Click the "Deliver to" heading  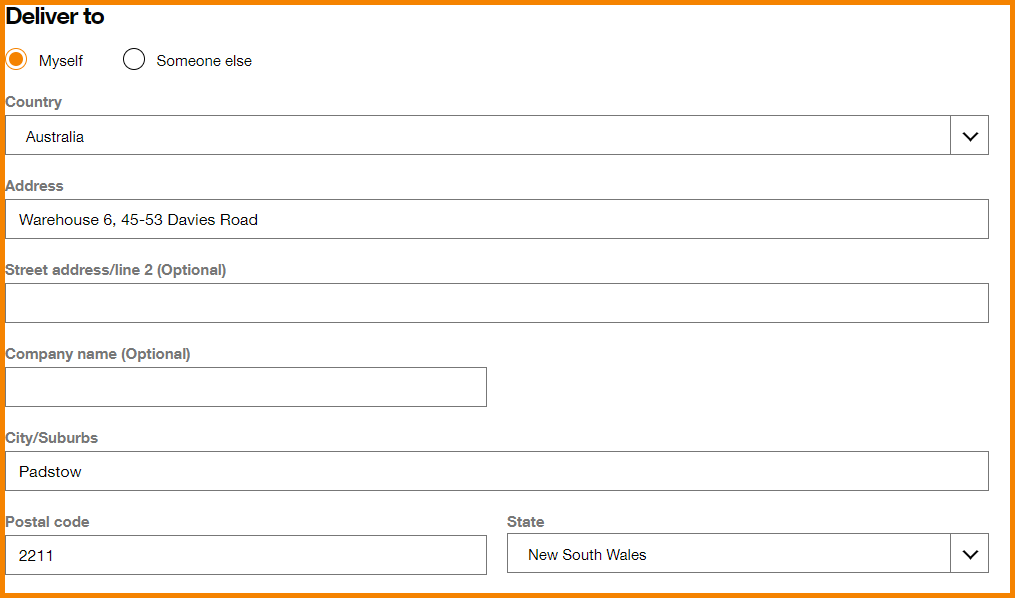tap(55, 17)
